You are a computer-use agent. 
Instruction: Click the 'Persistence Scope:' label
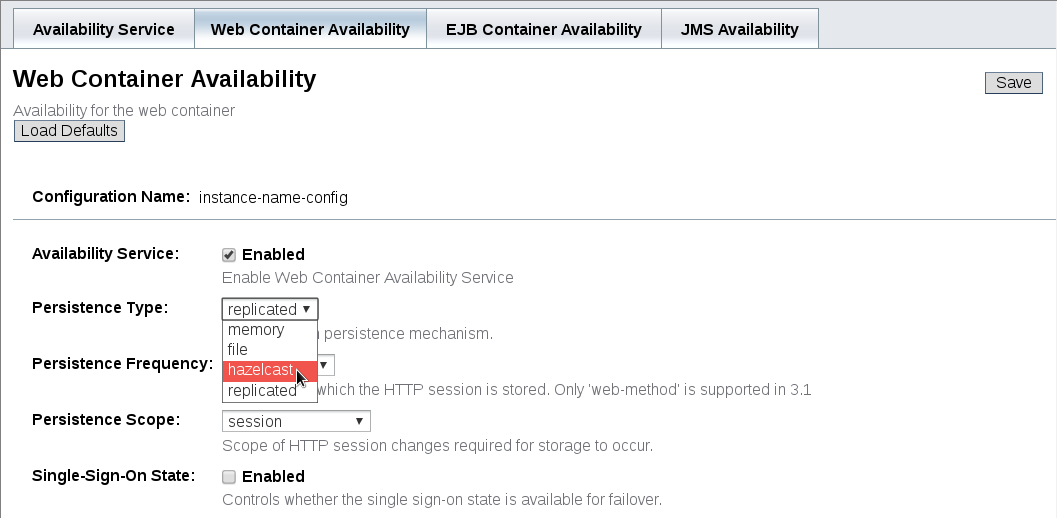coord(106,420)
